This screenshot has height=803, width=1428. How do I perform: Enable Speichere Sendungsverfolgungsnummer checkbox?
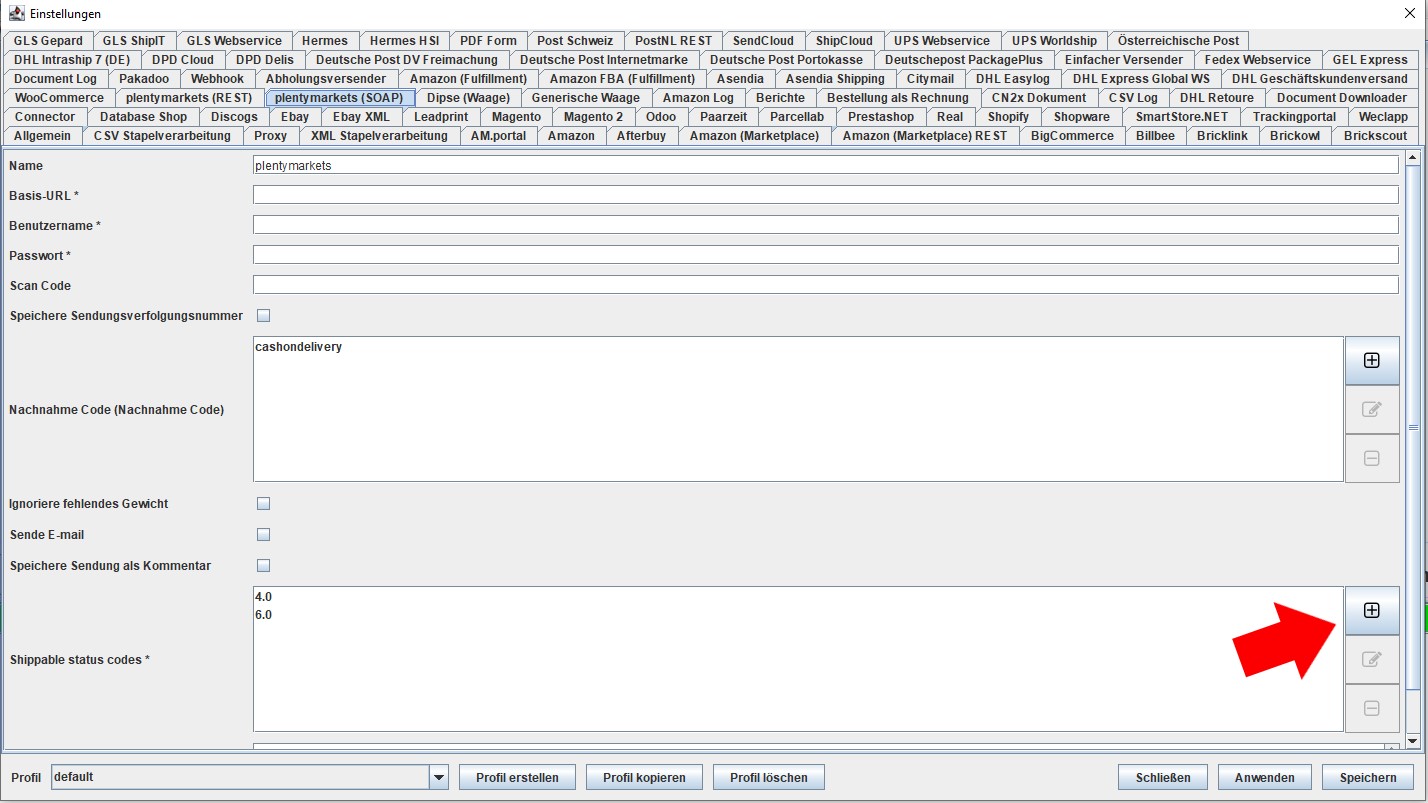[x=264, y=316]
